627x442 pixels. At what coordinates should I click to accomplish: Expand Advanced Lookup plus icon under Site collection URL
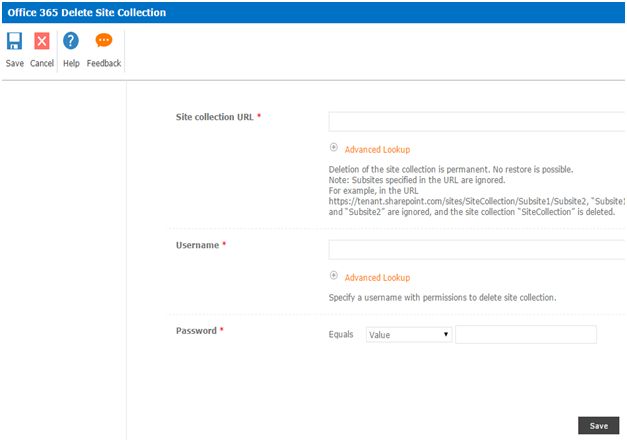click(333, 147)
